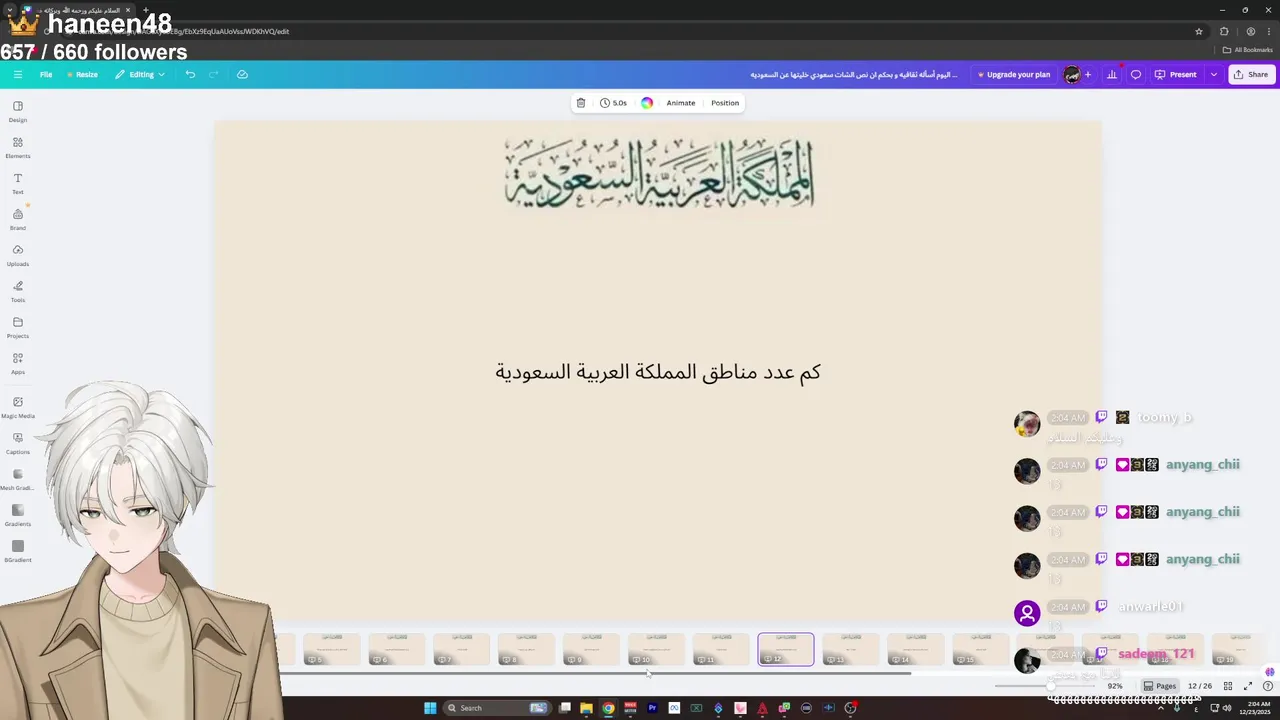Click the Redo arrow

click(x=213, y=74)
